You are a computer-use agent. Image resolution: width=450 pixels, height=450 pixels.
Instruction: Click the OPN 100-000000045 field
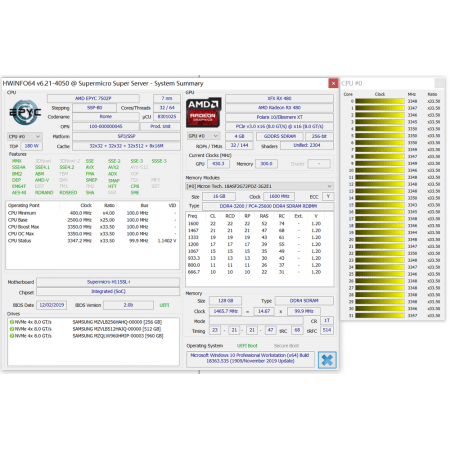106,126
